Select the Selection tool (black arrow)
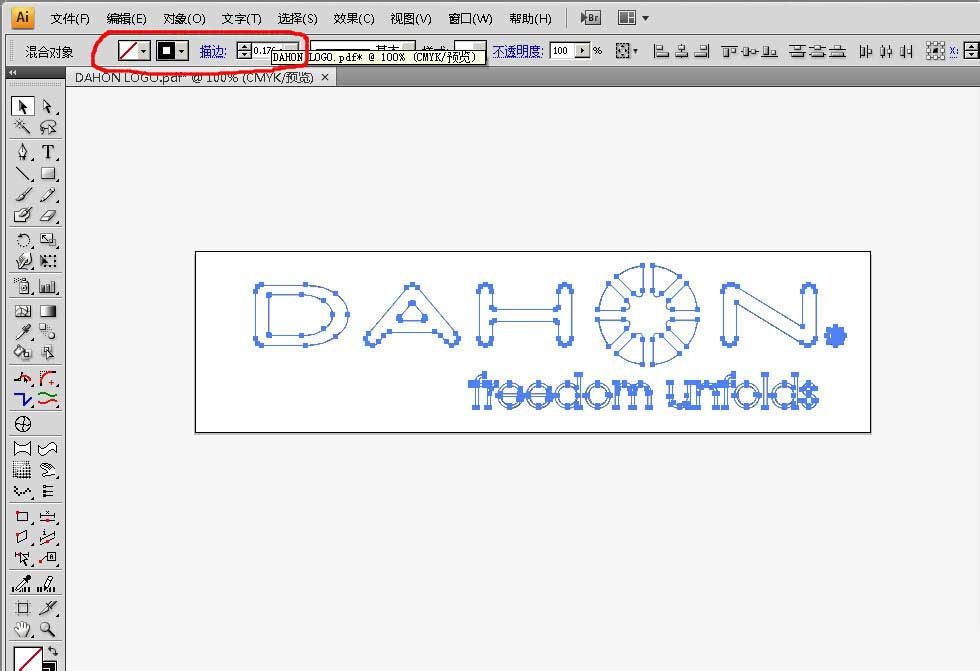Screen dimensions: 980x671 (22, 106)
